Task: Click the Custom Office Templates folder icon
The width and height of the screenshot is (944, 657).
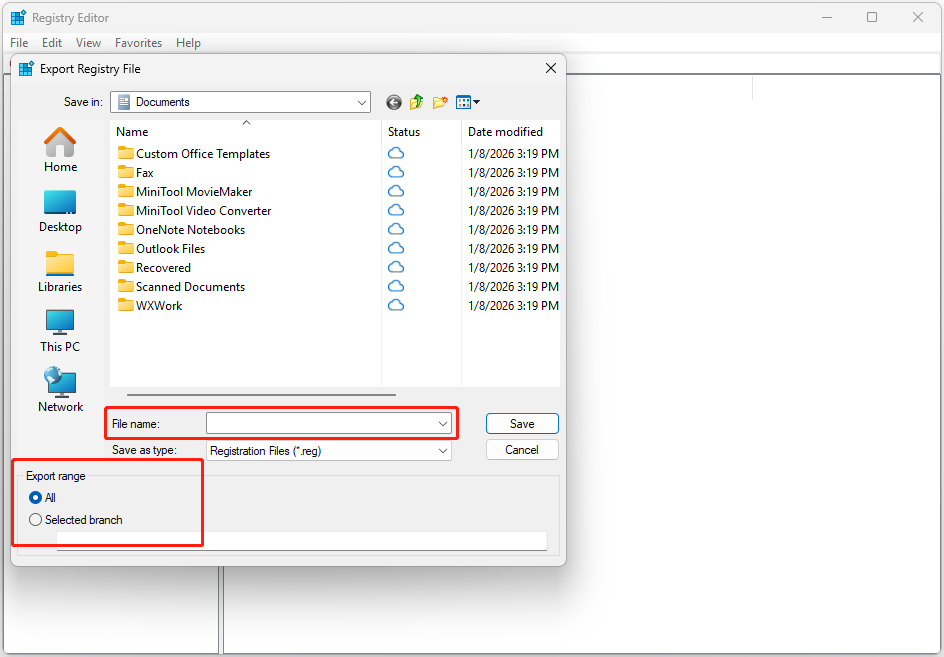Action: click(126, 153)
